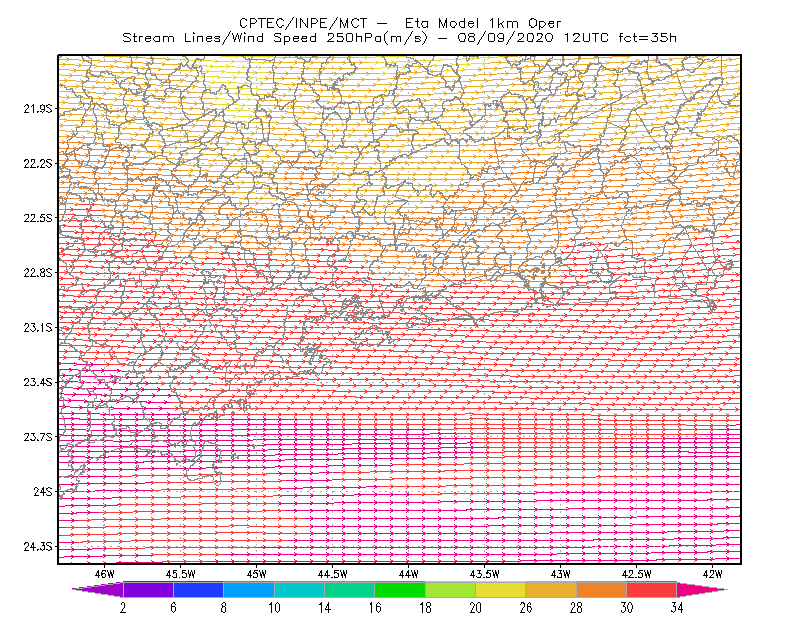This screenshot has width=800, height=618.
Task: Click latitude label 22.2S
Action: [38, 163]
